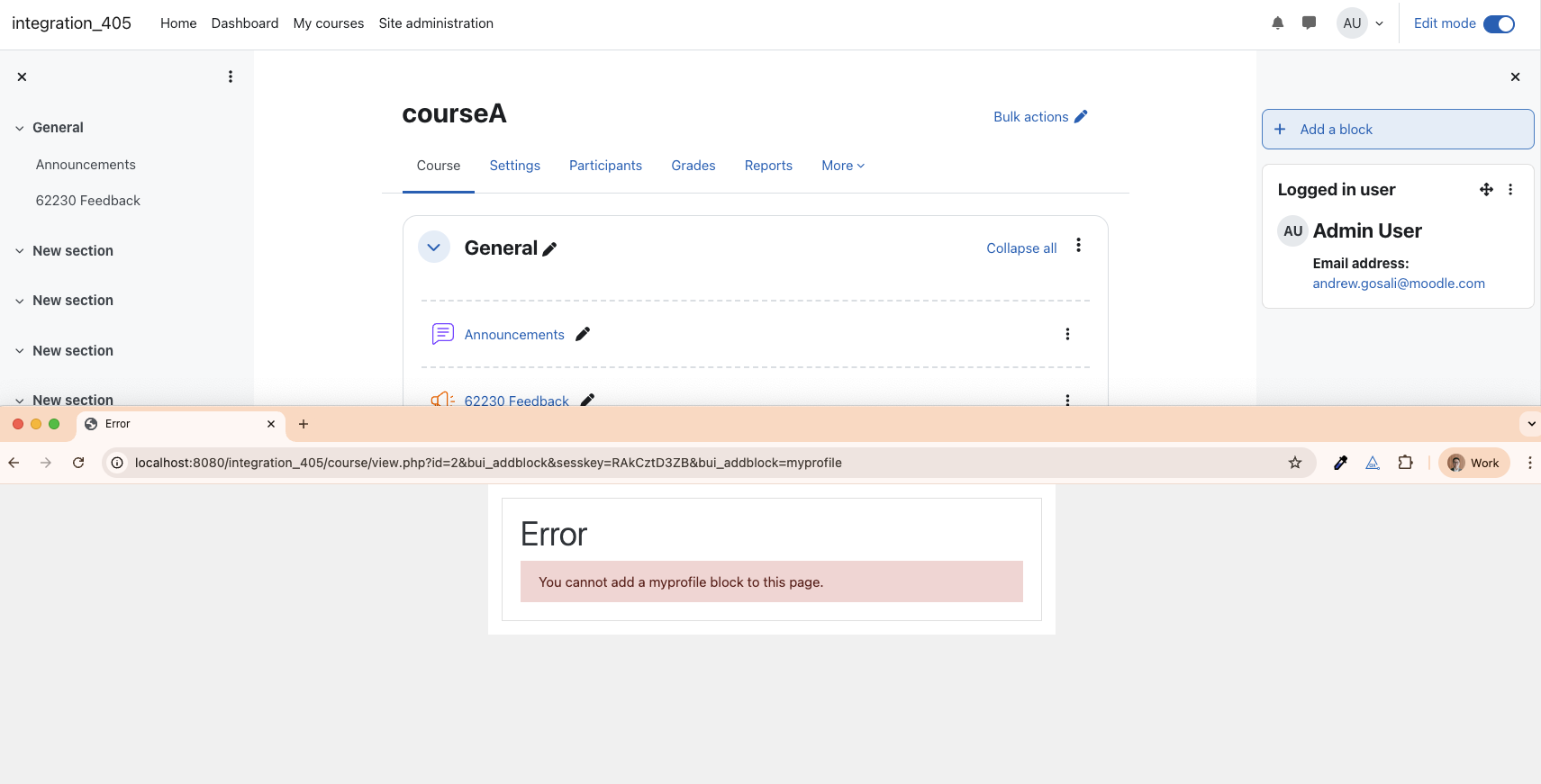Open the user menu dropdown arrow
Screen dimensions: 1541x784
1379,24
